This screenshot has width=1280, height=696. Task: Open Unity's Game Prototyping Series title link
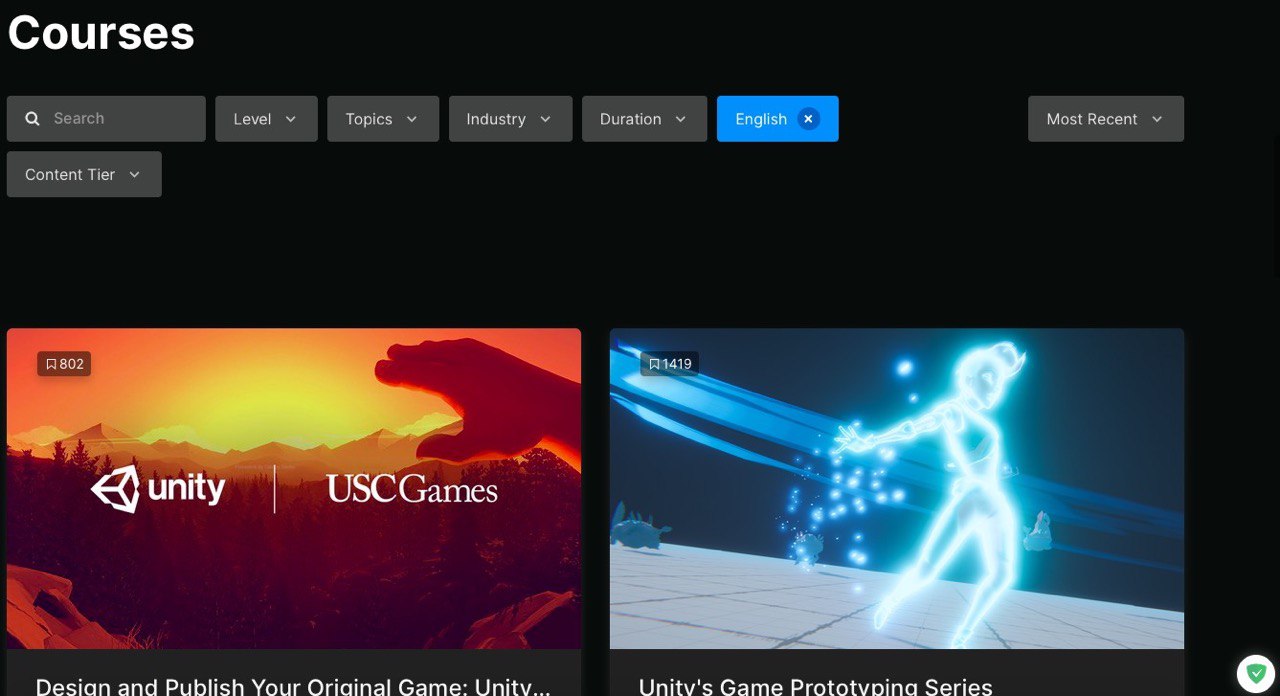click(815, 686)
